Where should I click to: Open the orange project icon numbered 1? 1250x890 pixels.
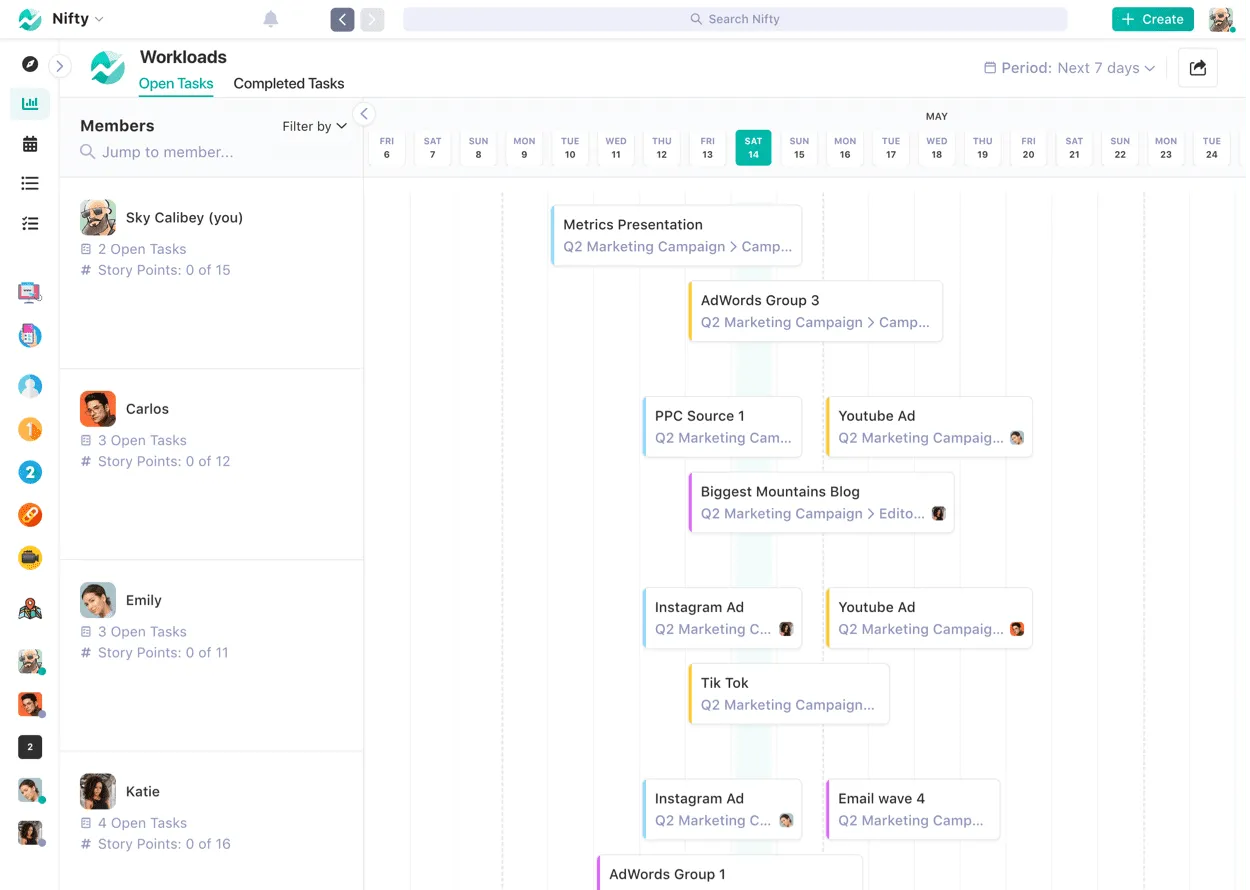(30, 429)
